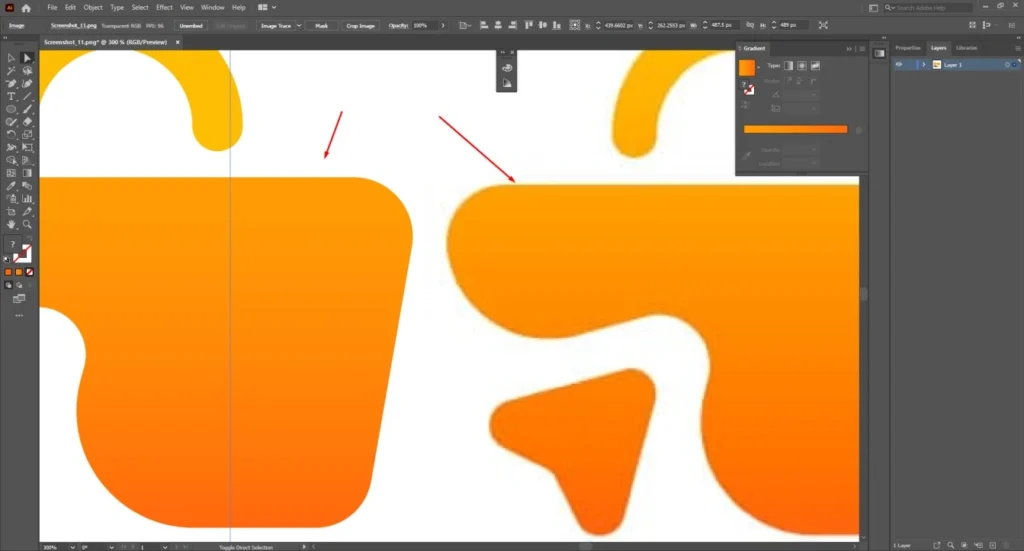Click the Unembed button
Viewport: 1024px width, 551px height.
click(191, 25)
